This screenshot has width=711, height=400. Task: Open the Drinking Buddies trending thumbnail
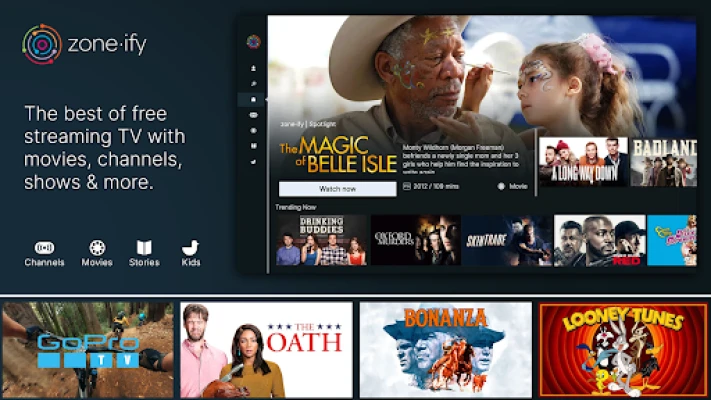click(x=321, y=240)
